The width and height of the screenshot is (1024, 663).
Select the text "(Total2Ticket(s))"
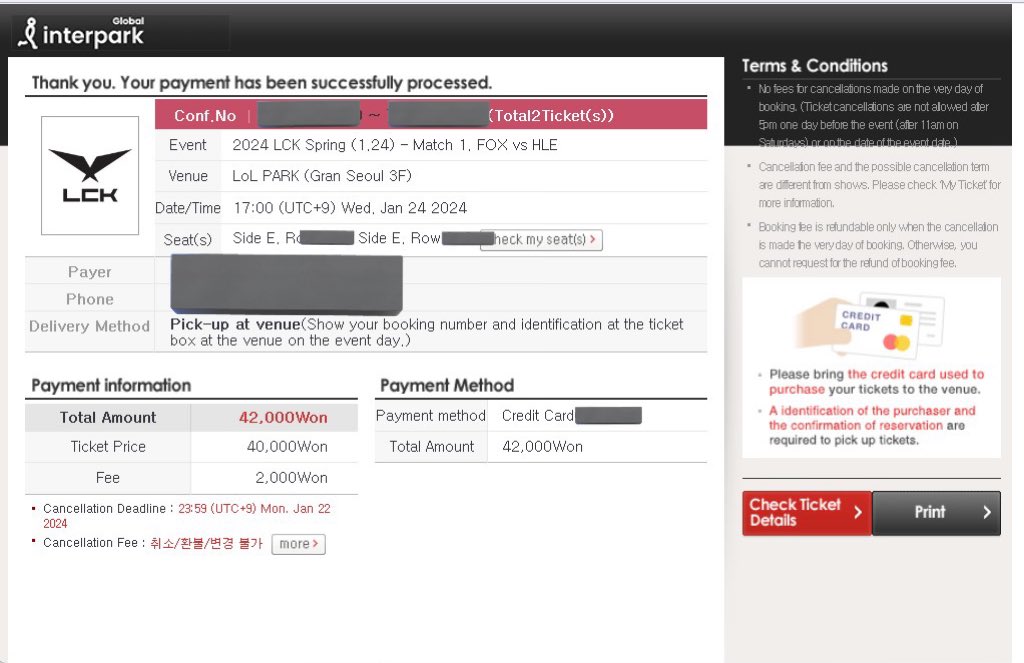click(552, 116)
